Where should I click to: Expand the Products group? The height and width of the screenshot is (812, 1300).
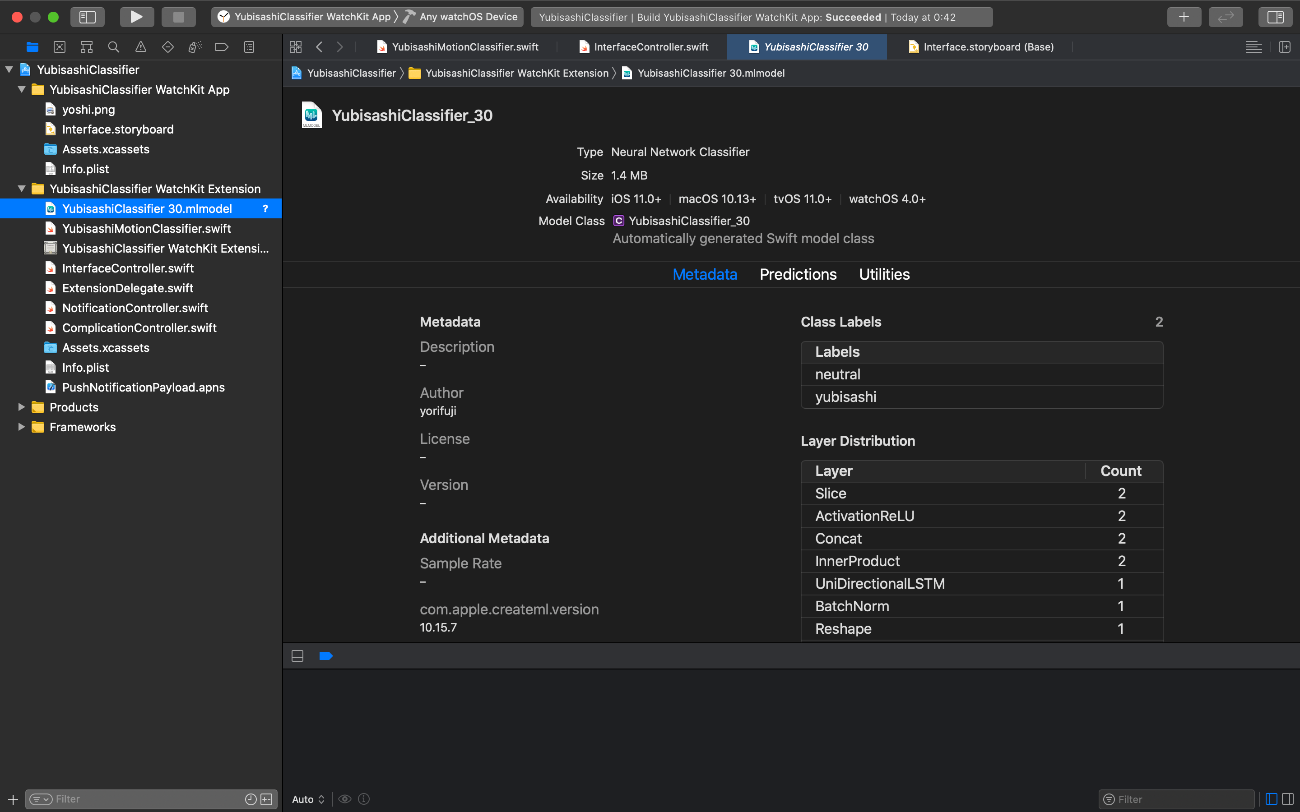coord(22,407)
